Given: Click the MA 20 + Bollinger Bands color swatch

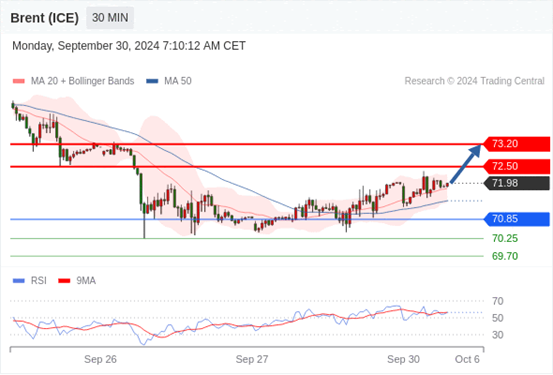Looking at the screenshot, I should coord(19,81).
